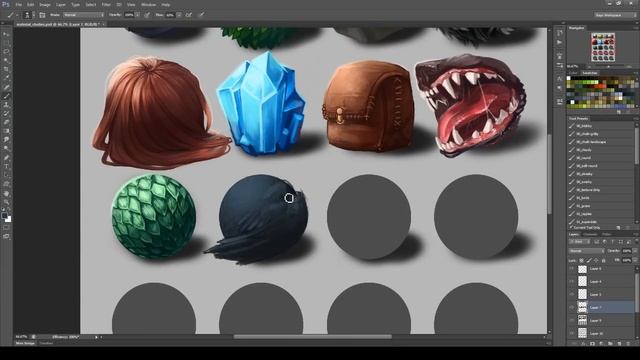
Task: Click the foreground color swatch in the toolbox
Action: [4, 215]
